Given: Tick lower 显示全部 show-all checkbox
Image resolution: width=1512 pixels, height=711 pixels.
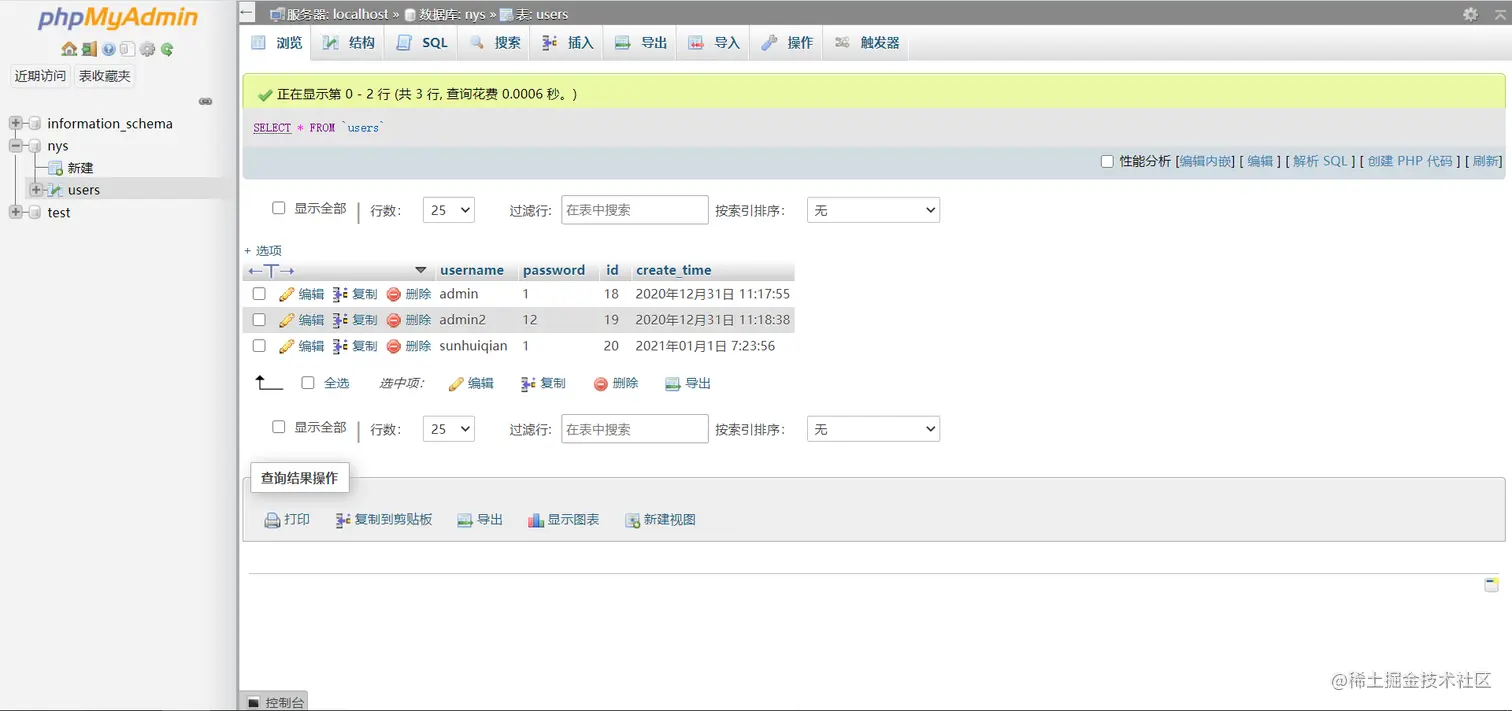Looking at the screenshot, I should click(x=279, y=427).
